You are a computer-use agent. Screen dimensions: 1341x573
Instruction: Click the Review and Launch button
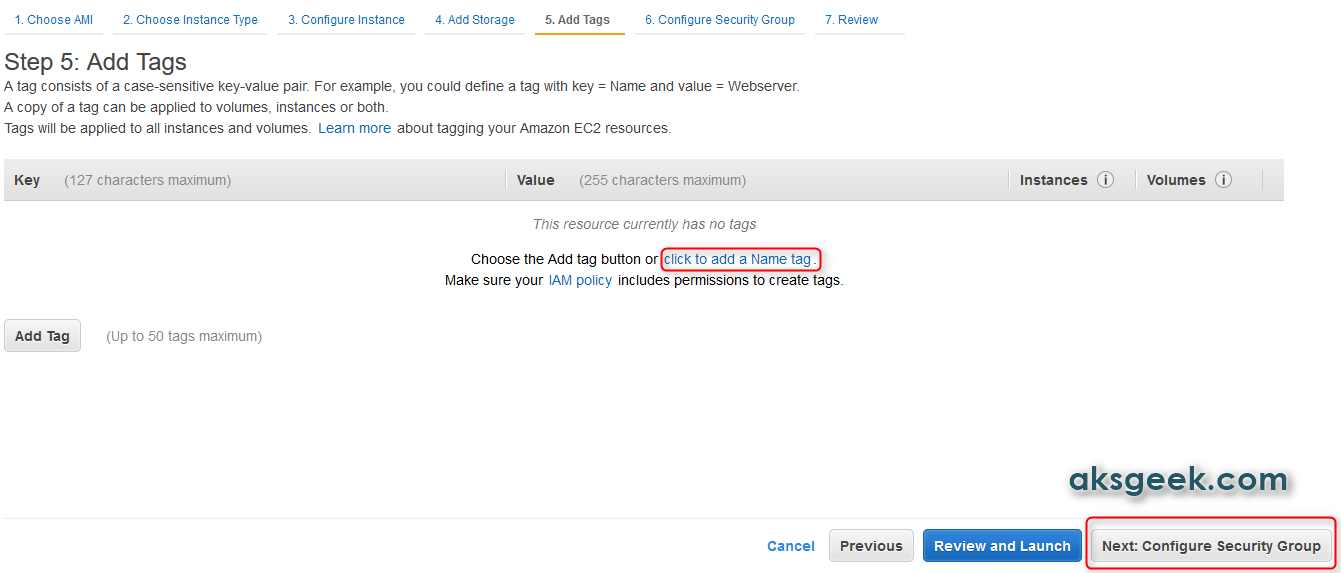[1002, 546]
